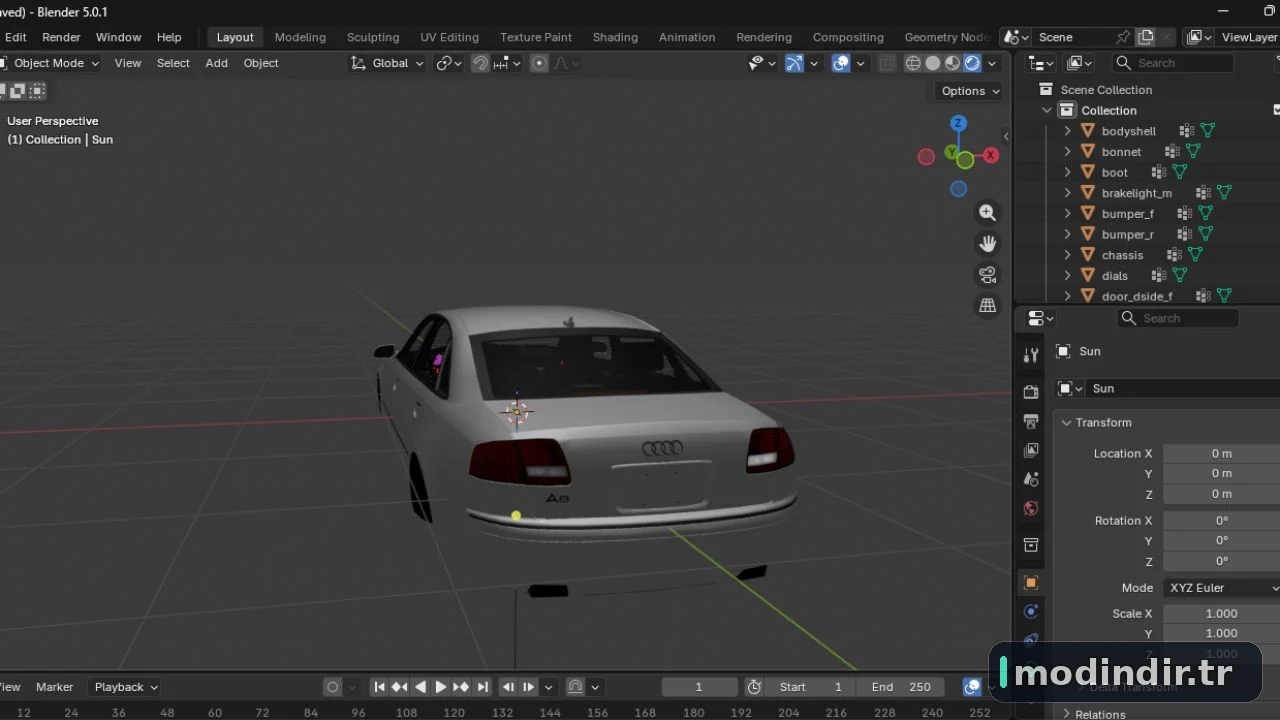Viewport: 1280px width, 720px height.
Task: Switch to the Shading workspace tab
Action: click(x=615, y=37)
